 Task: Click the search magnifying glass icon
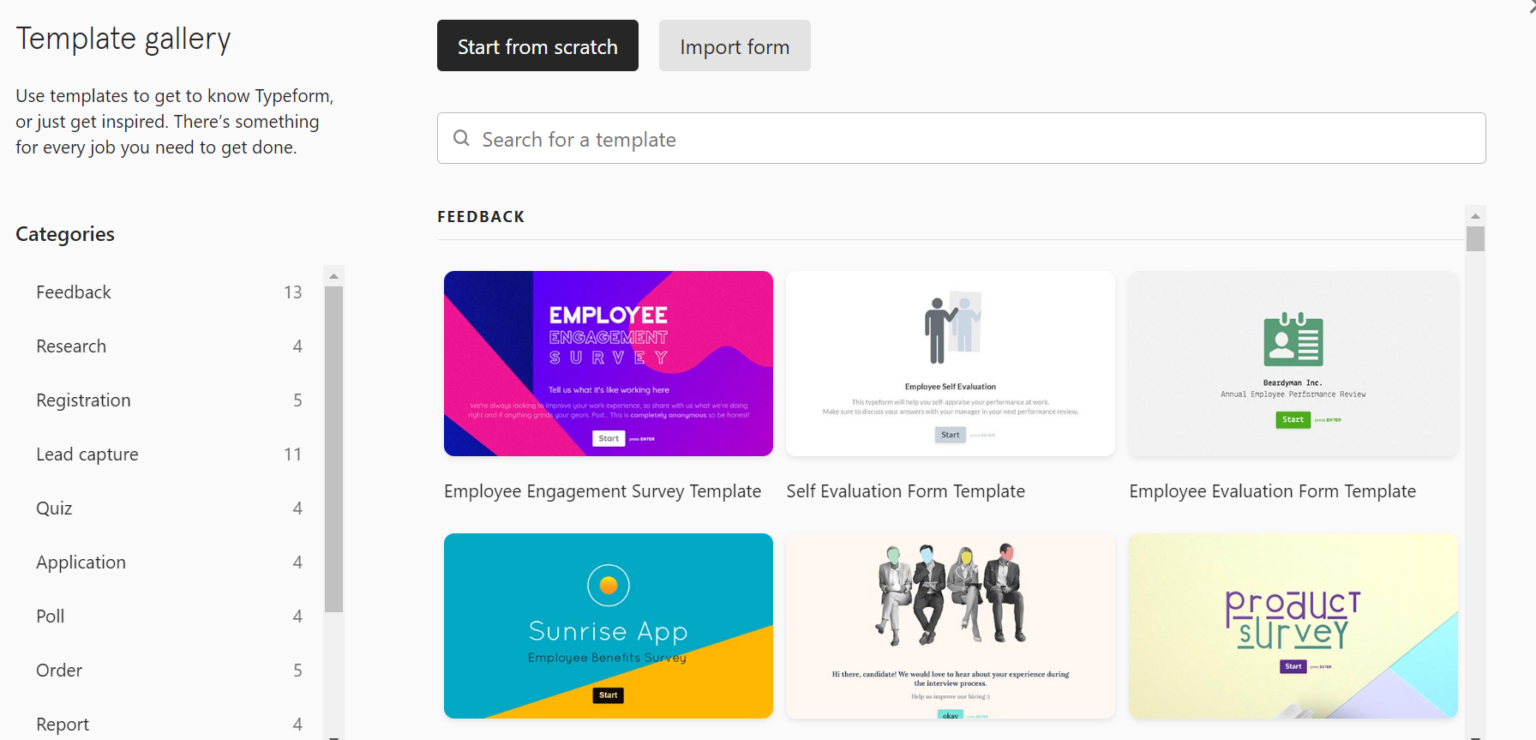click(461, 138)
